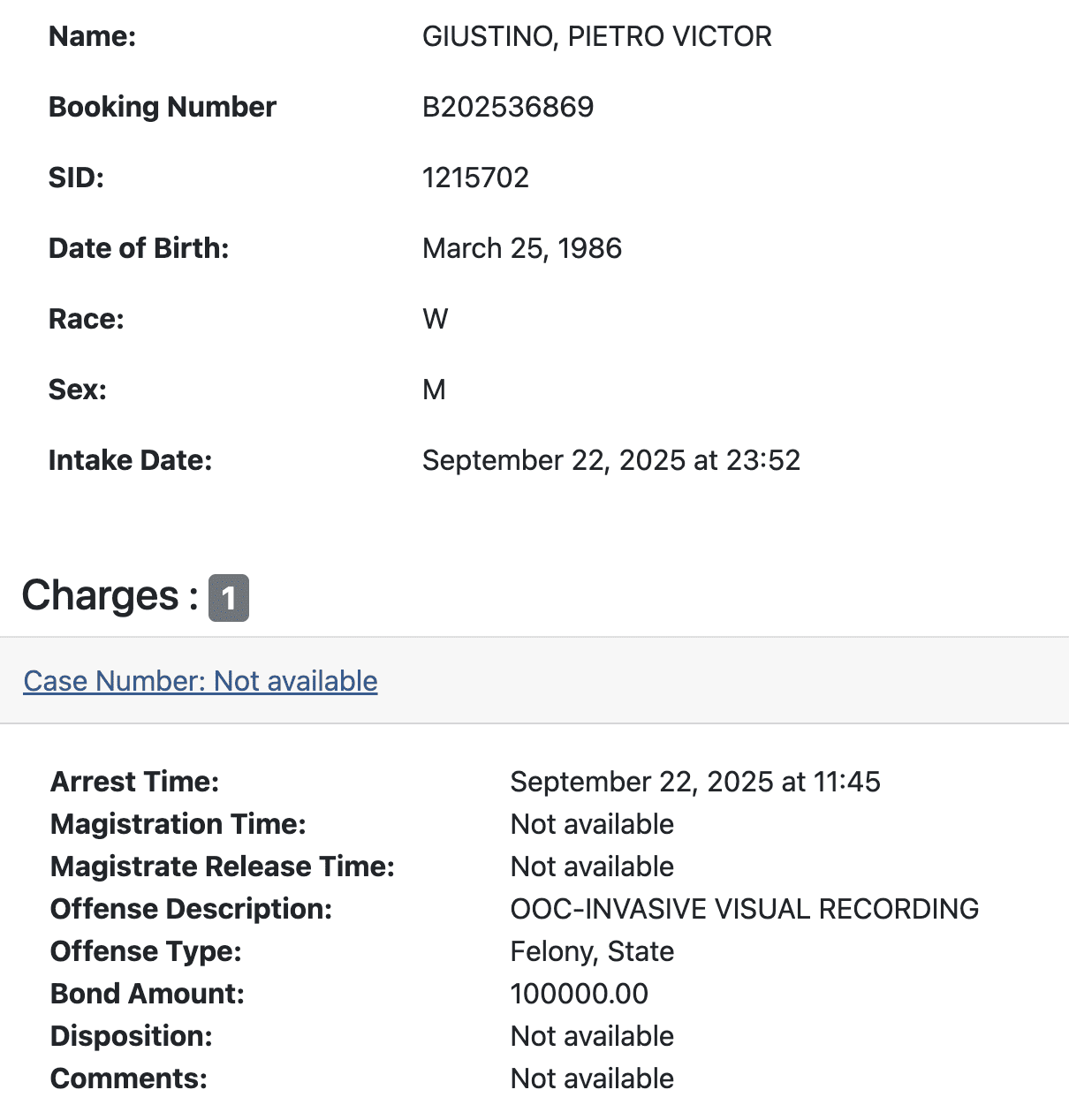Click the Arrest Time value
1069x1120 pixels.
695,782
